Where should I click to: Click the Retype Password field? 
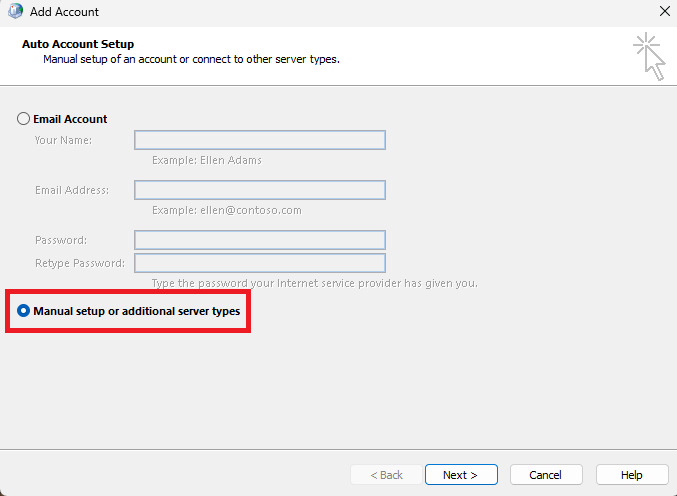[260, 263]
